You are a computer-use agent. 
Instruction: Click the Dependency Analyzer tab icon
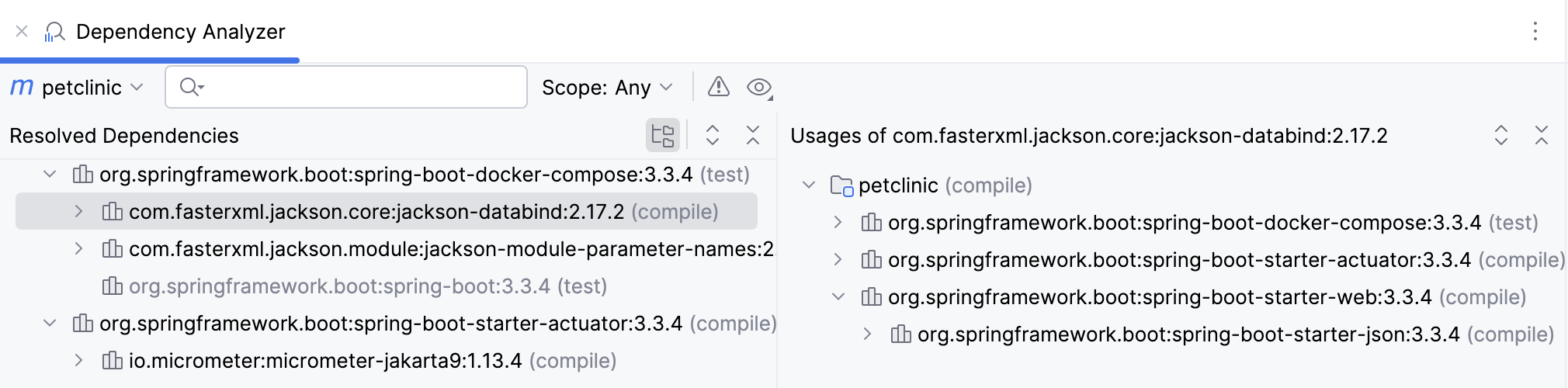point(54,32)
